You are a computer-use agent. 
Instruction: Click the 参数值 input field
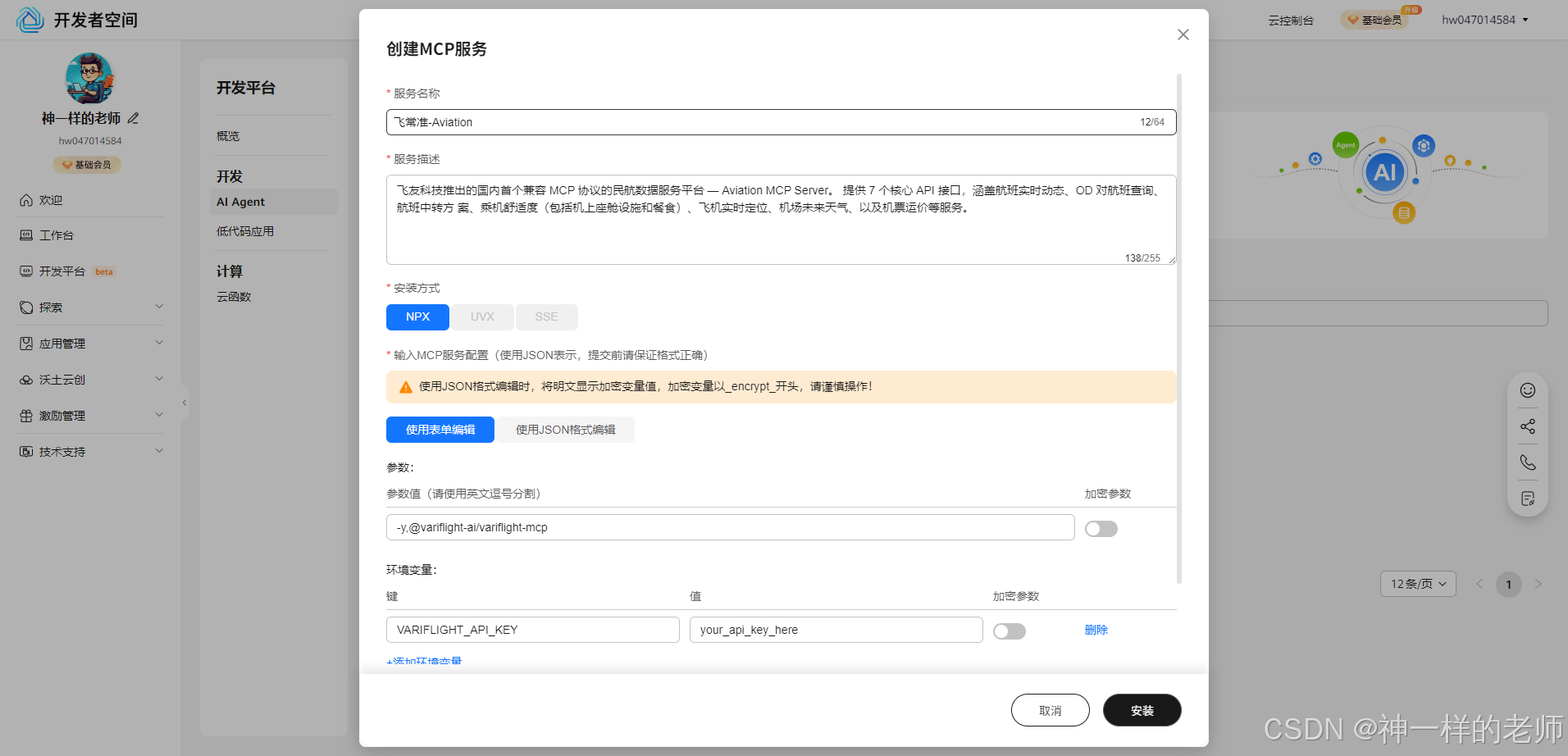tap(731, 527)
